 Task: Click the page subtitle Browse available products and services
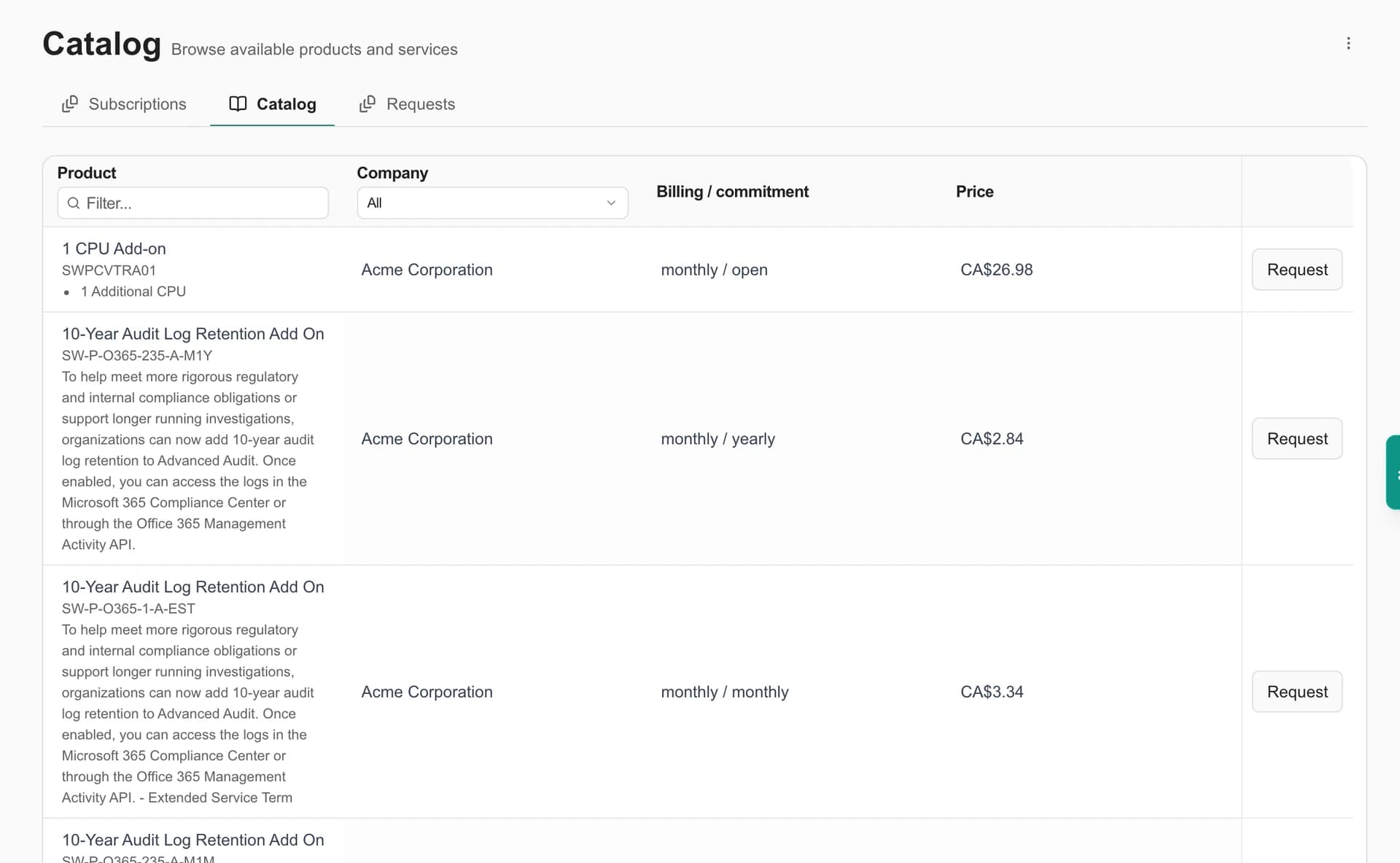314,50
